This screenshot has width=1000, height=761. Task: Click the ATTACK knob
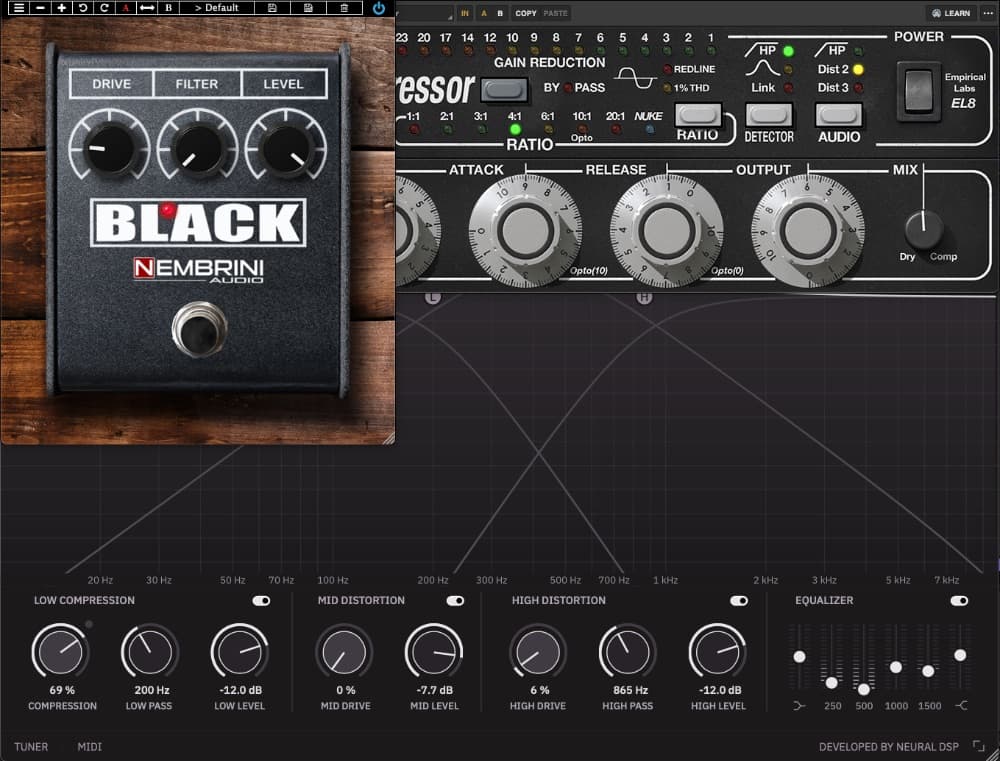[525, 231]
